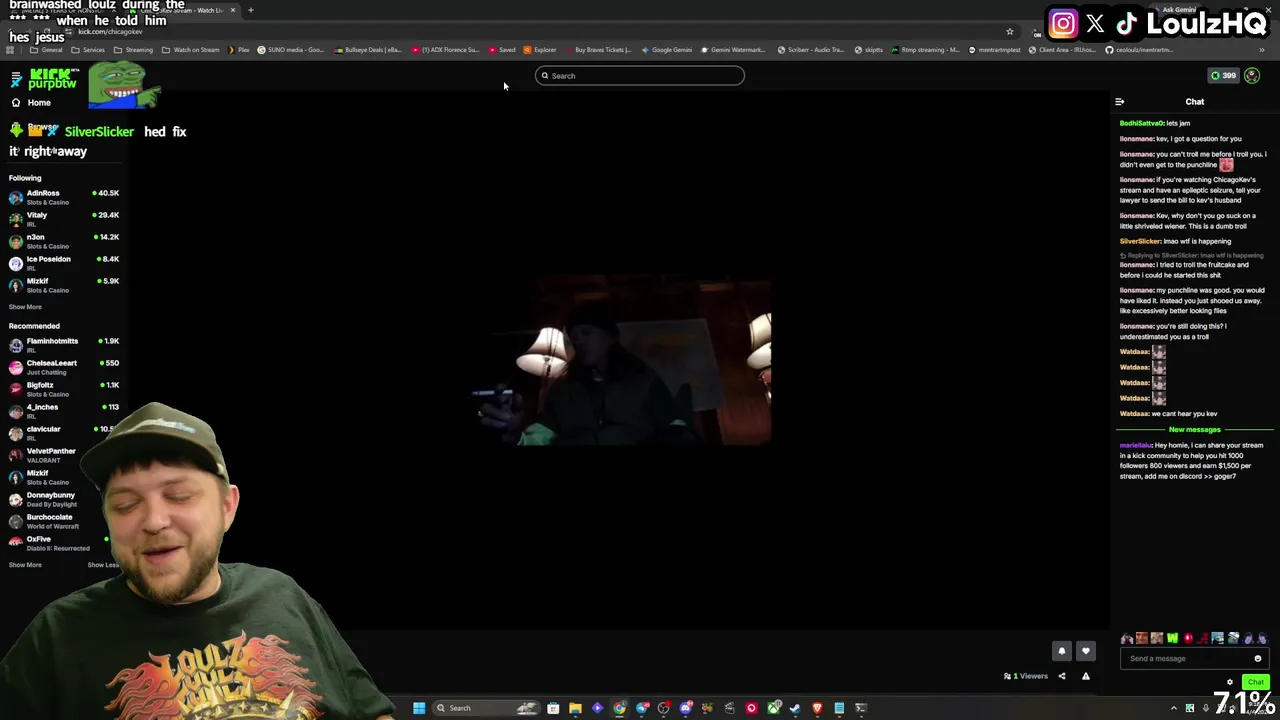Open chat settings with the gear icon

[1230, 682]
